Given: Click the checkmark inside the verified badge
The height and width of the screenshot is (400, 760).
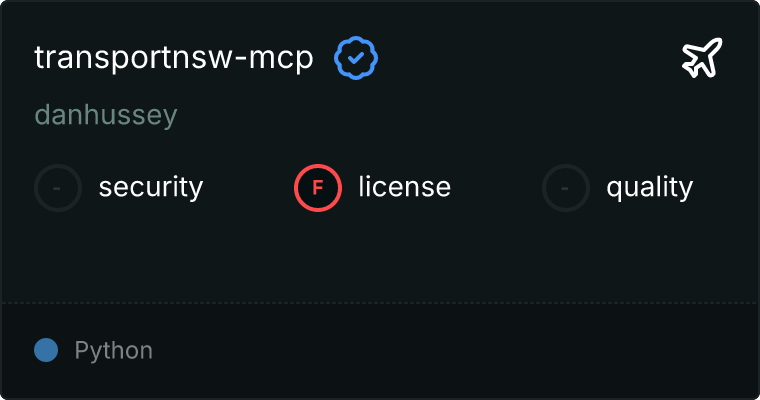Looking at the screenshot, I should click(x=356, y=58).
